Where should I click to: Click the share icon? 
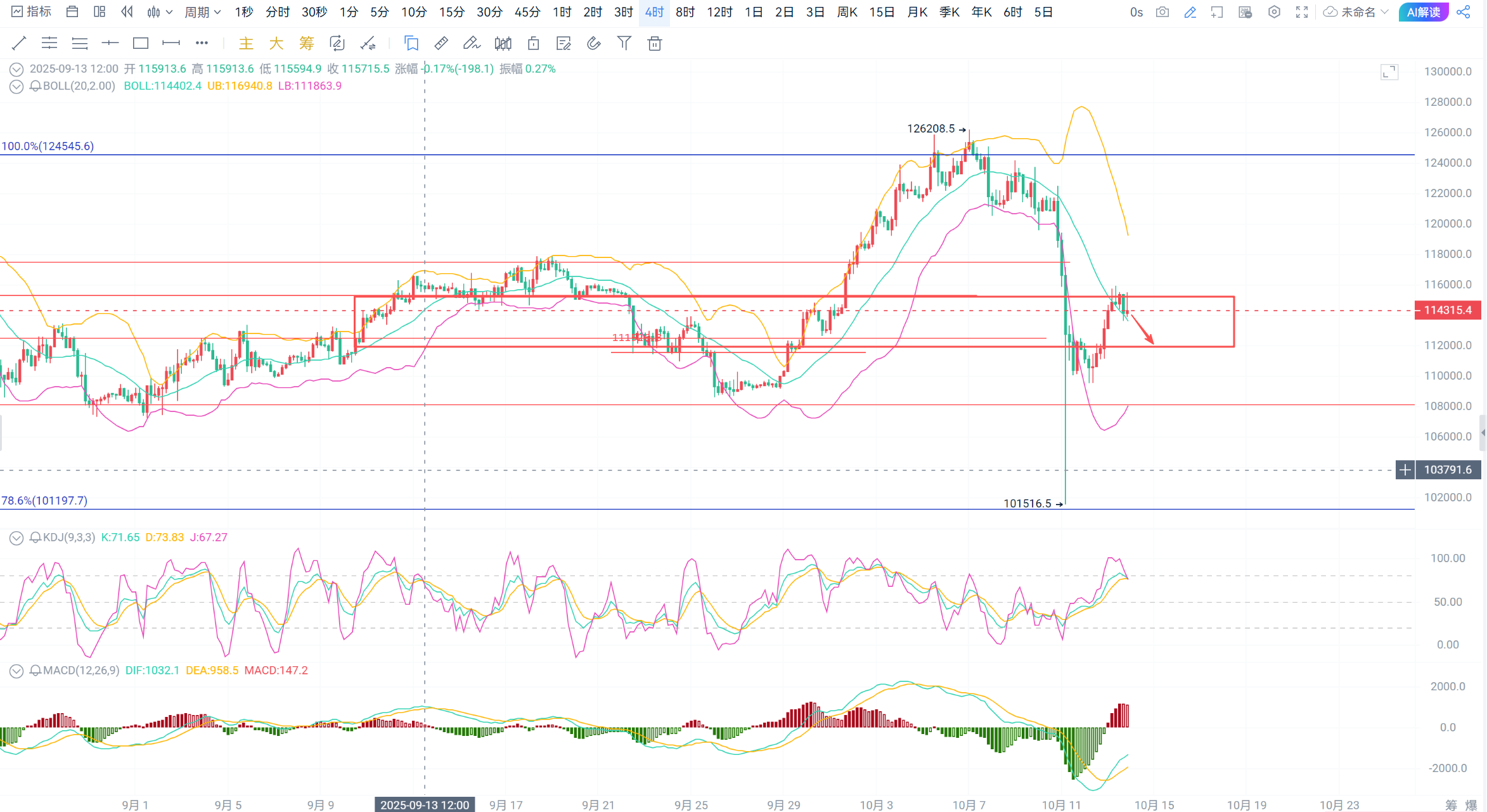[x=1464, y=12]
